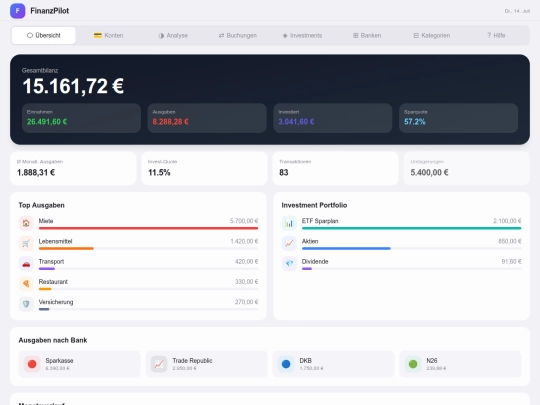This screenshot has height=405, width=540.
Task: Click the Transport car icon
Action: pos(26,264)
